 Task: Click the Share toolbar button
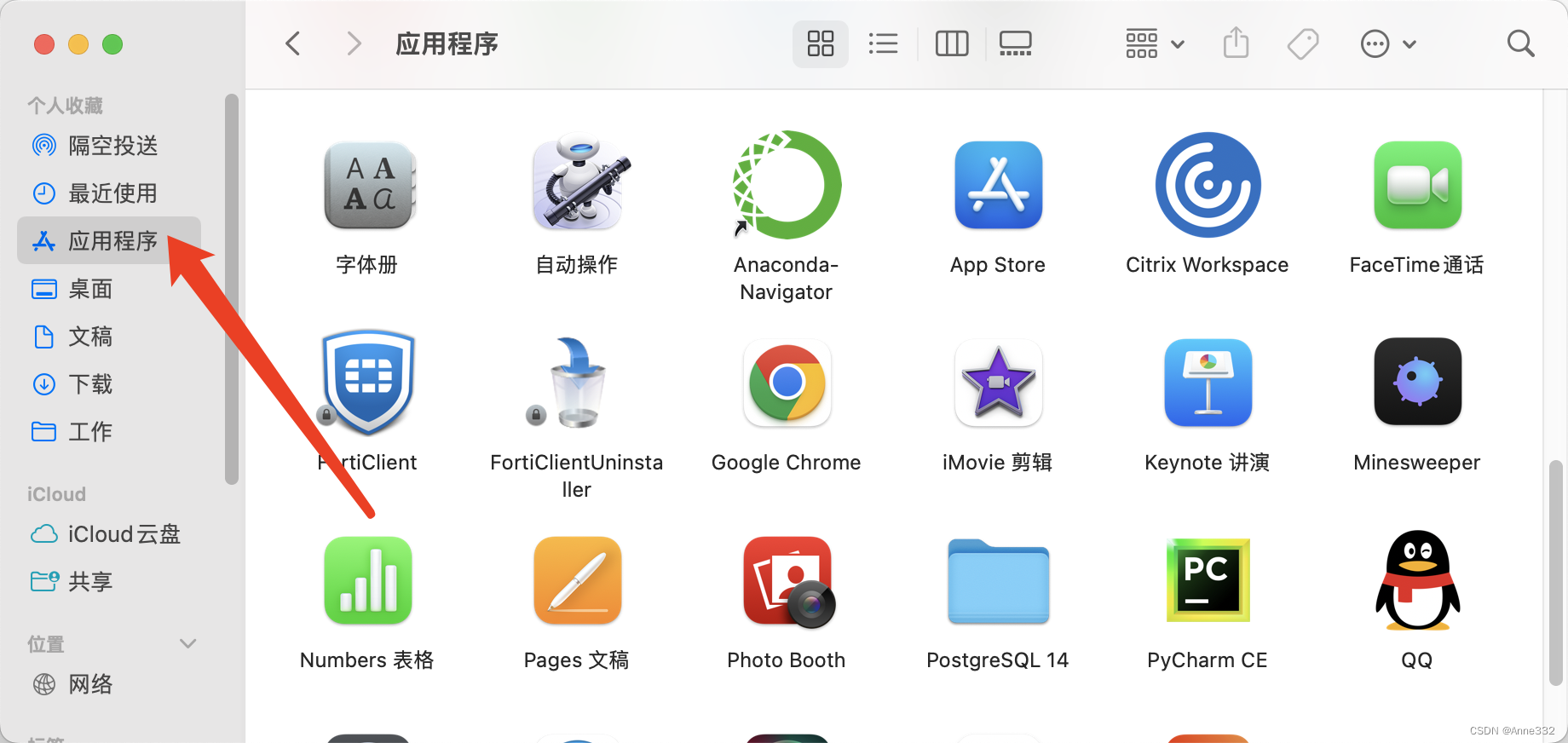tap(1236, 43)
